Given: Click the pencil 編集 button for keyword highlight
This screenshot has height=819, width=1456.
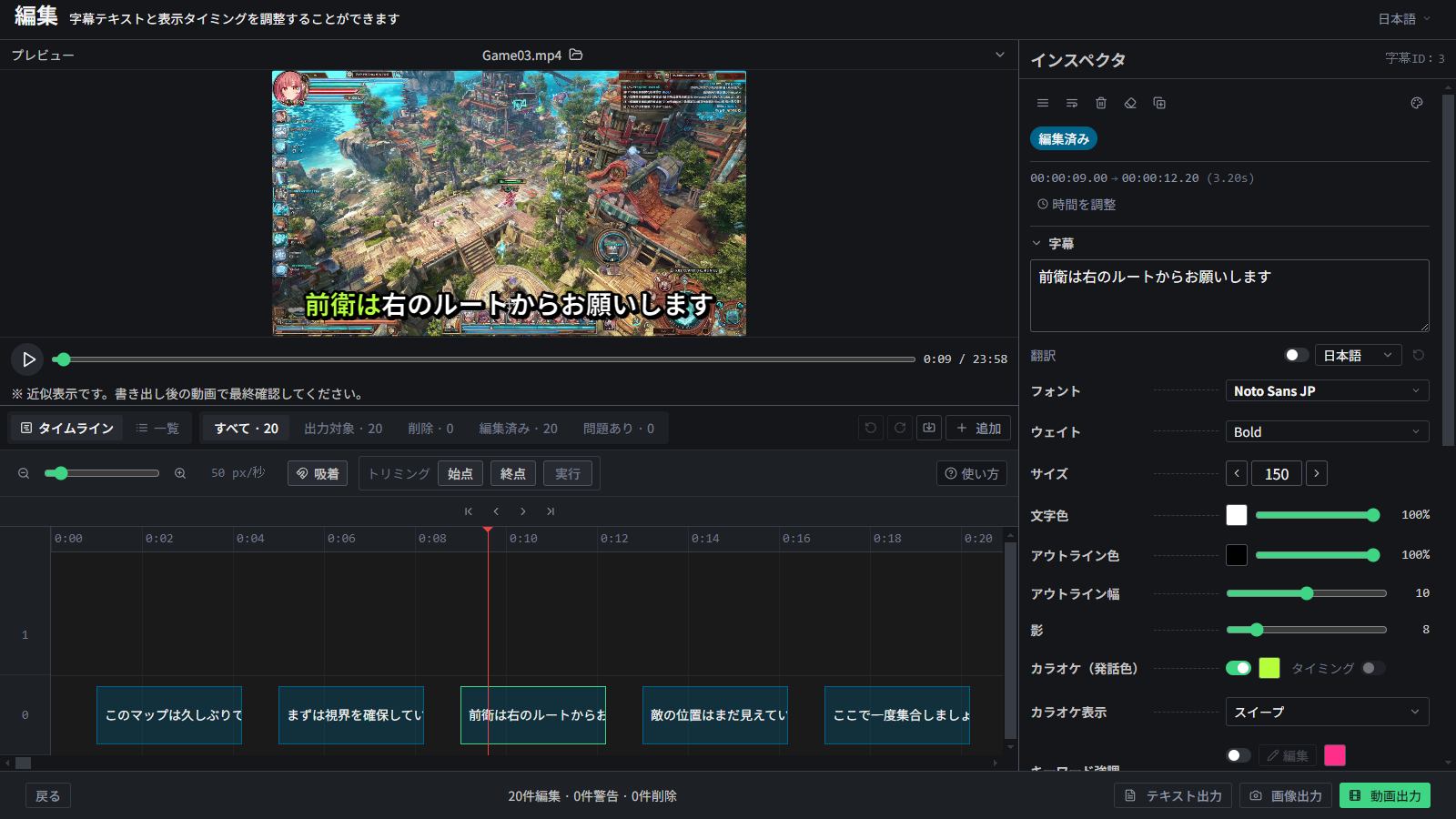Looking at the screenshot, I should [1288, 755].
